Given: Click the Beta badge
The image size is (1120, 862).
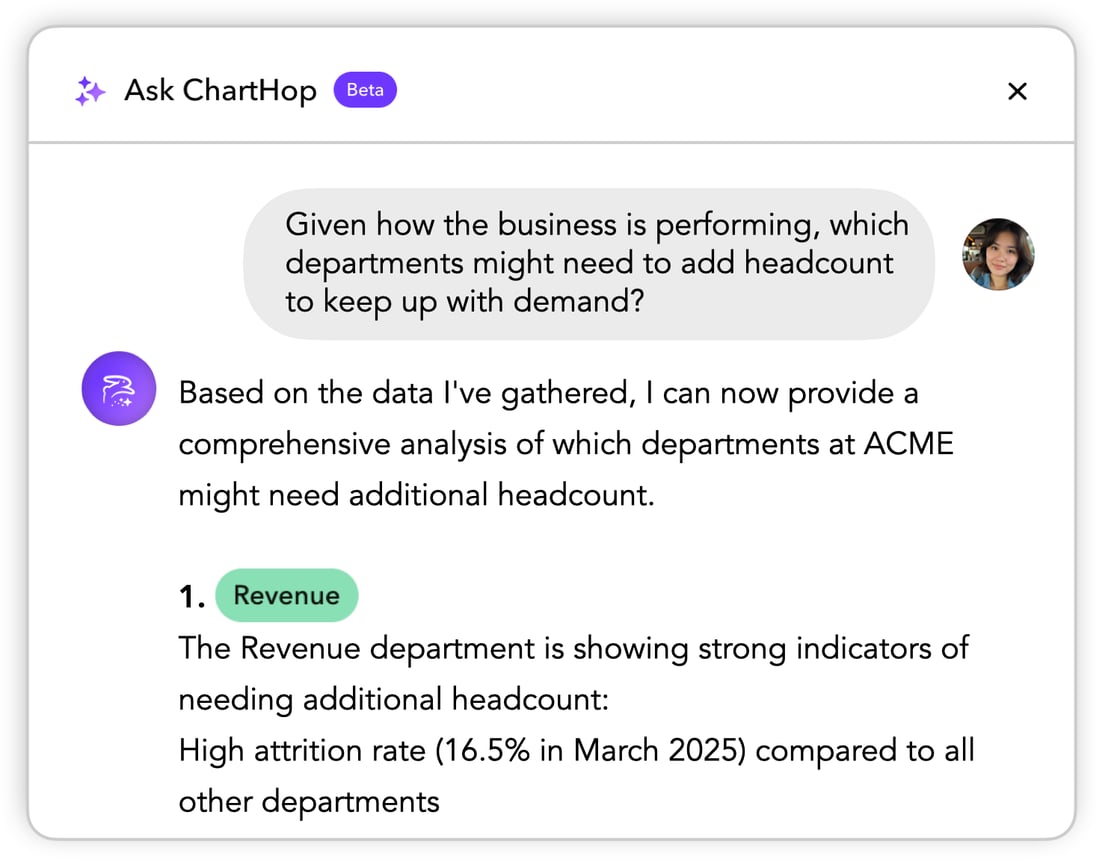Looking at the screenshot, I should point(365,90).
